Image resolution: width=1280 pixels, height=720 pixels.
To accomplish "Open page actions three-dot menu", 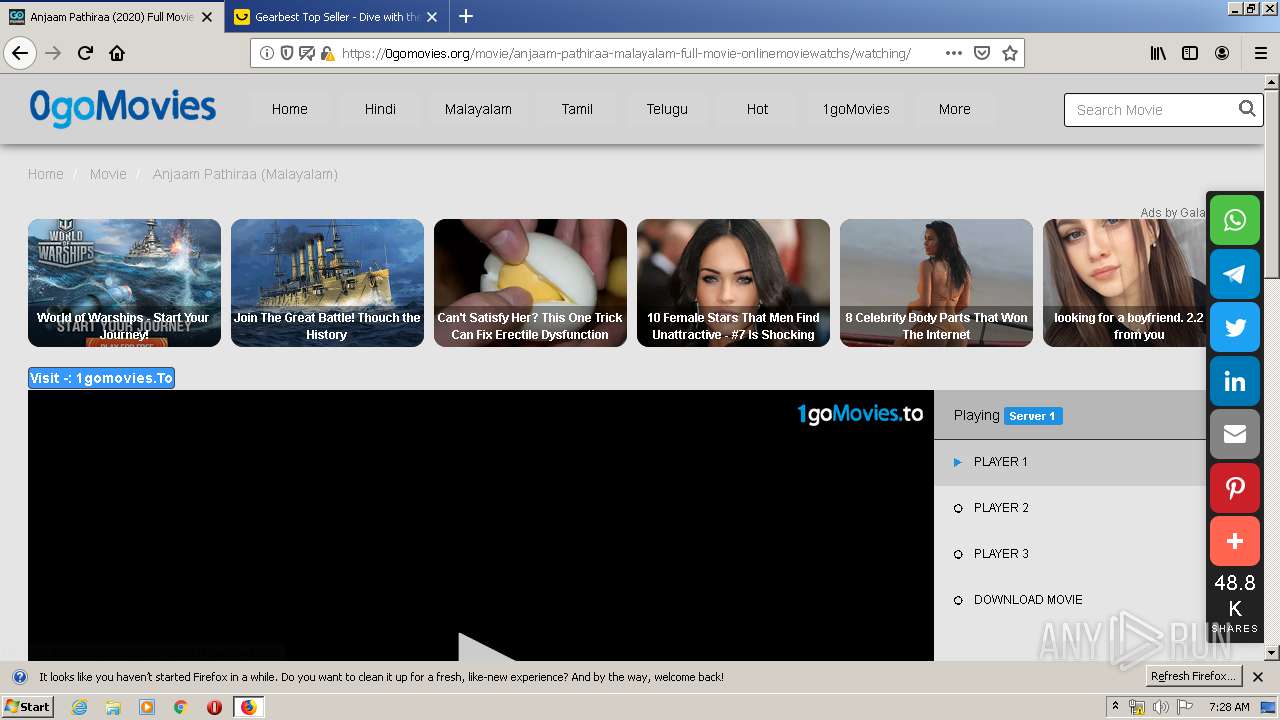I will (x=953, y=53).
